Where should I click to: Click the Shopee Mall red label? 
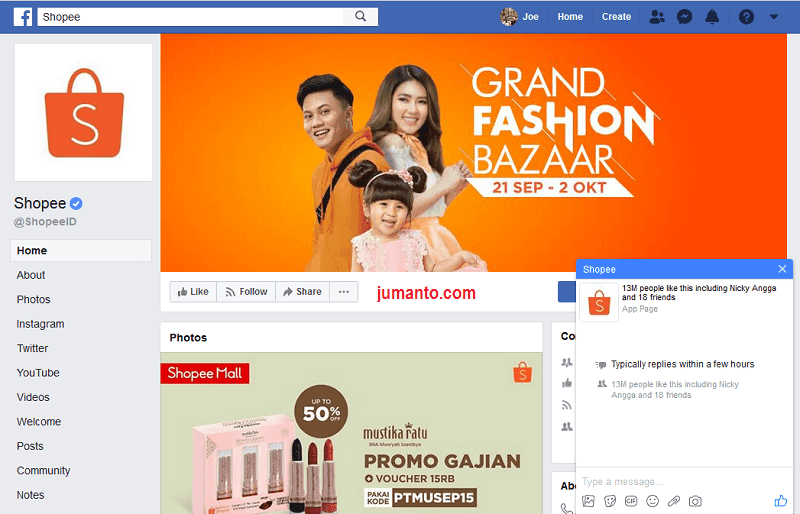pyautogui.click(x=205, y=373)
